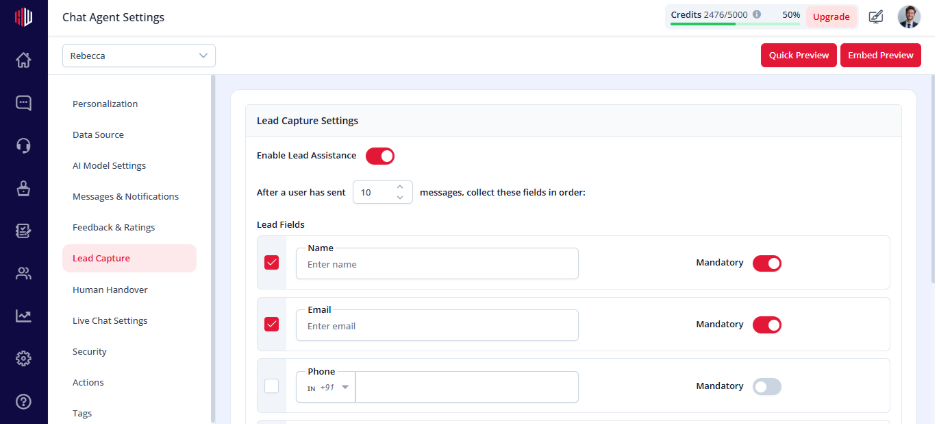This screenshot has width=936, height=424.
Task: Click the app logo in the sidebar
Action: coord(23,17)
